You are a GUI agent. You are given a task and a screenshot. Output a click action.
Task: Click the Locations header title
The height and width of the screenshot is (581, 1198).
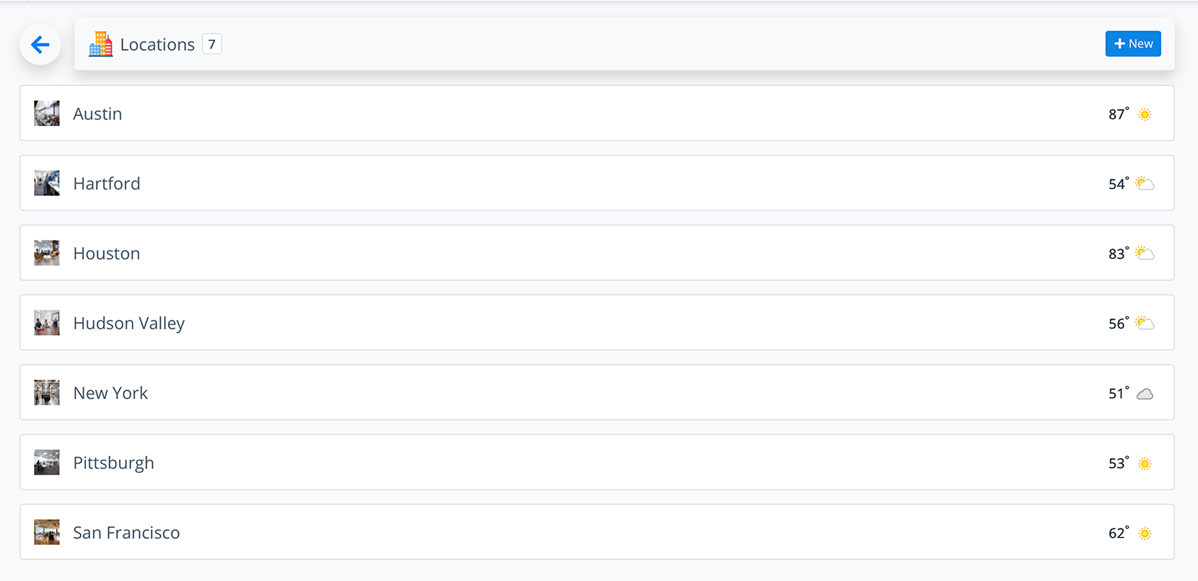157,45
